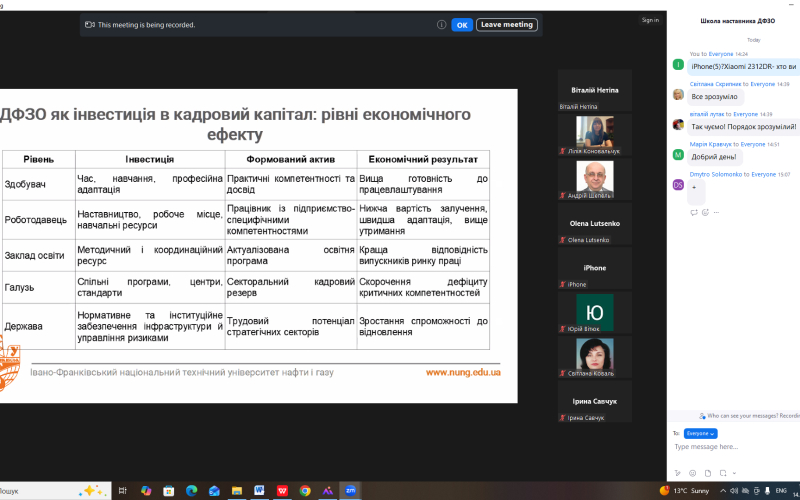Click Who can see your messages notice
800x500 pixels.
tap(749, 416)
